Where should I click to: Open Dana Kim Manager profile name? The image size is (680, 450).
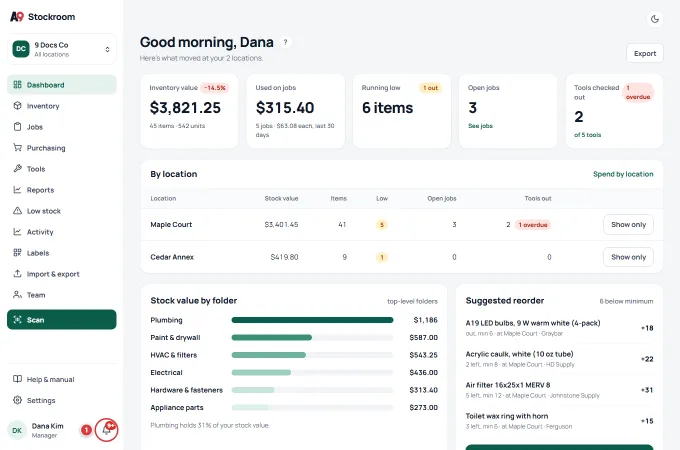pos(47,430)
